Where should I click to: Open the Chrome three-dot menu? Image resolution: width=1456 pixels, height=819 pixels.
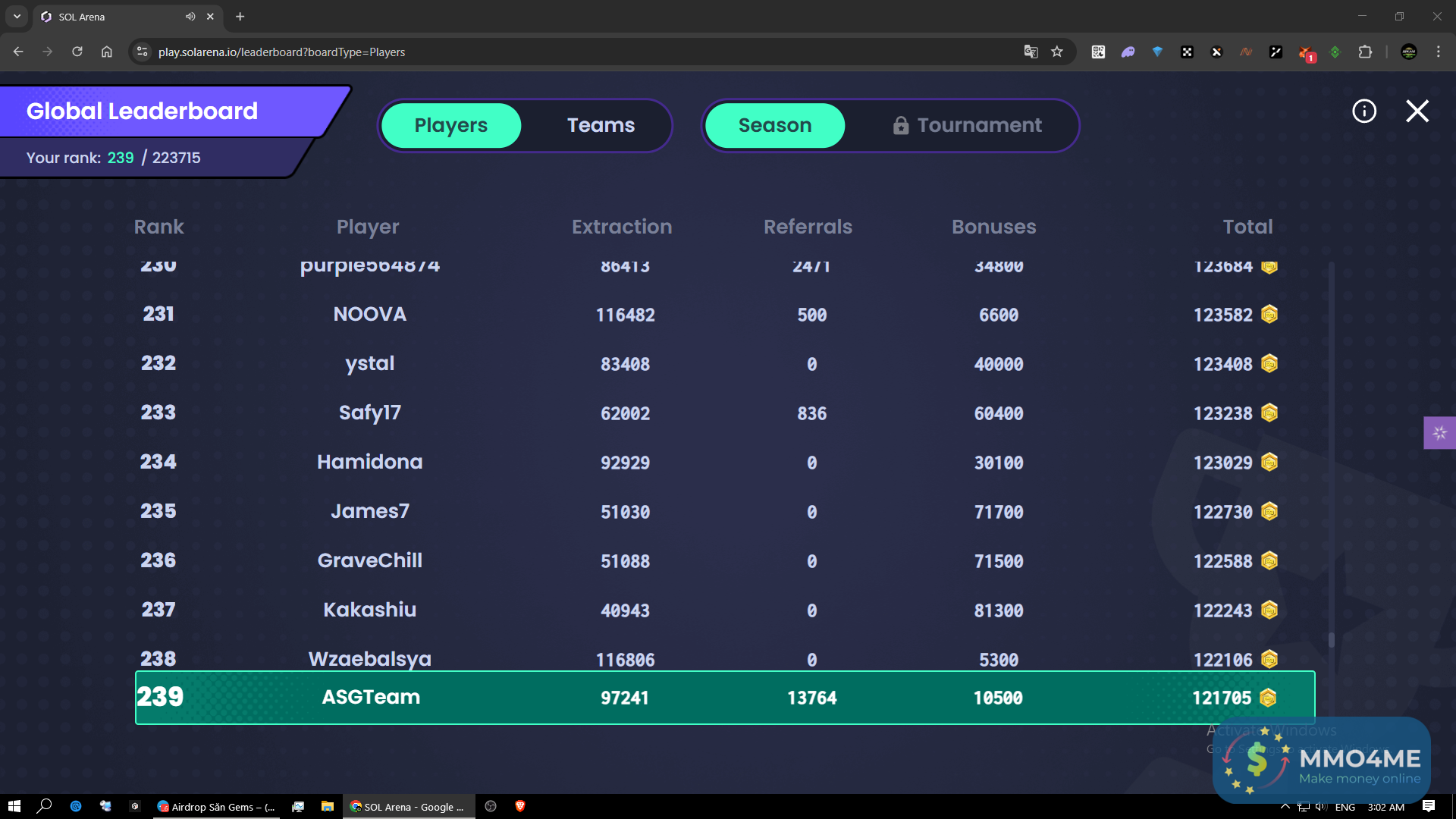tap(1438, 52)
